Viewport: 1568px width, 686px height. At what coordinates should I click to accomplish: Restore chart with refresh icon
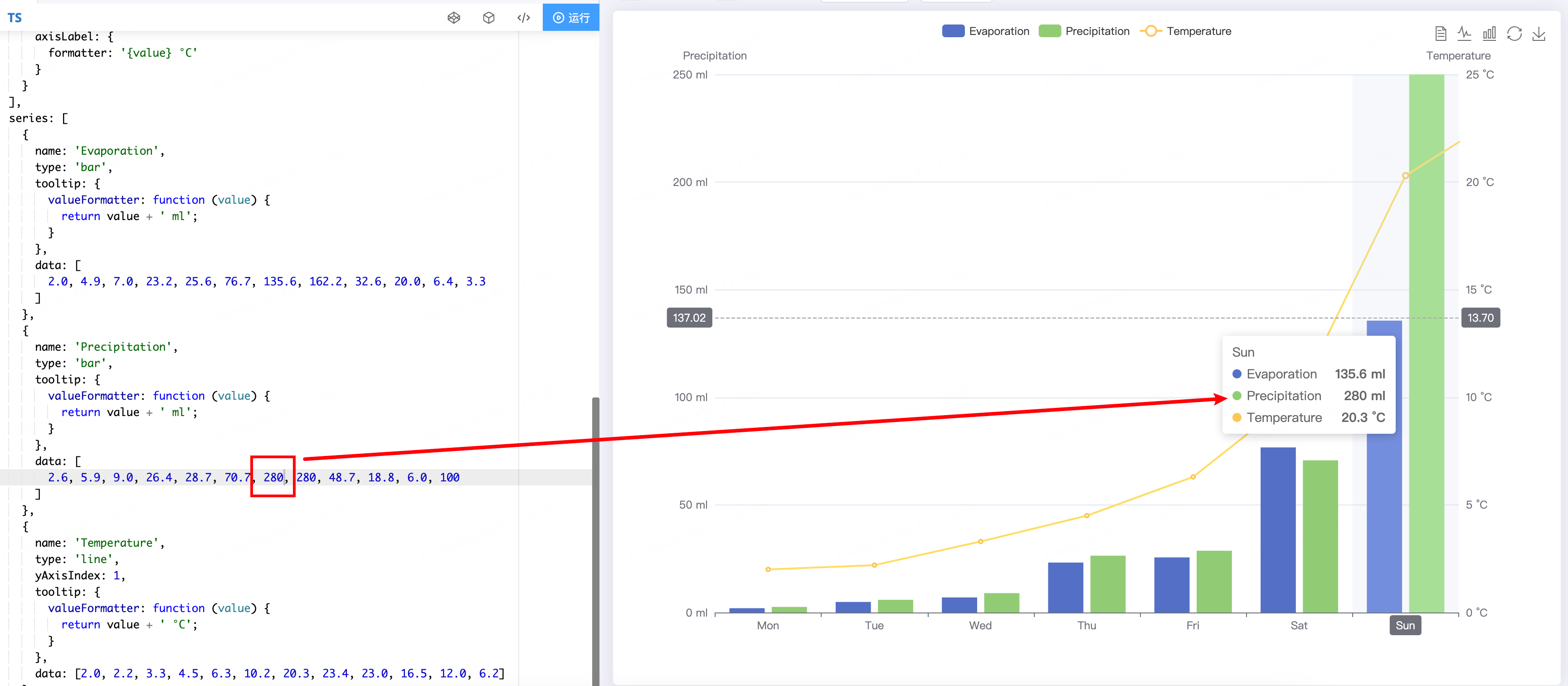pyautogui.click(x=1514, y=34)
